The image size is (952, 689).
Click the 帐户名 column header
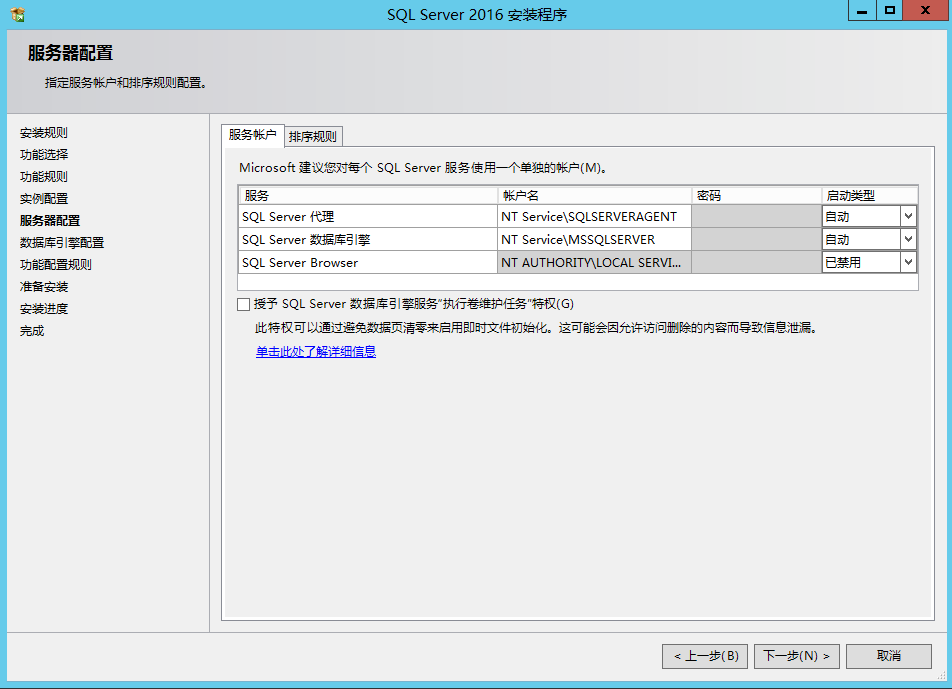pyautogui.click(x=594, y=195)
